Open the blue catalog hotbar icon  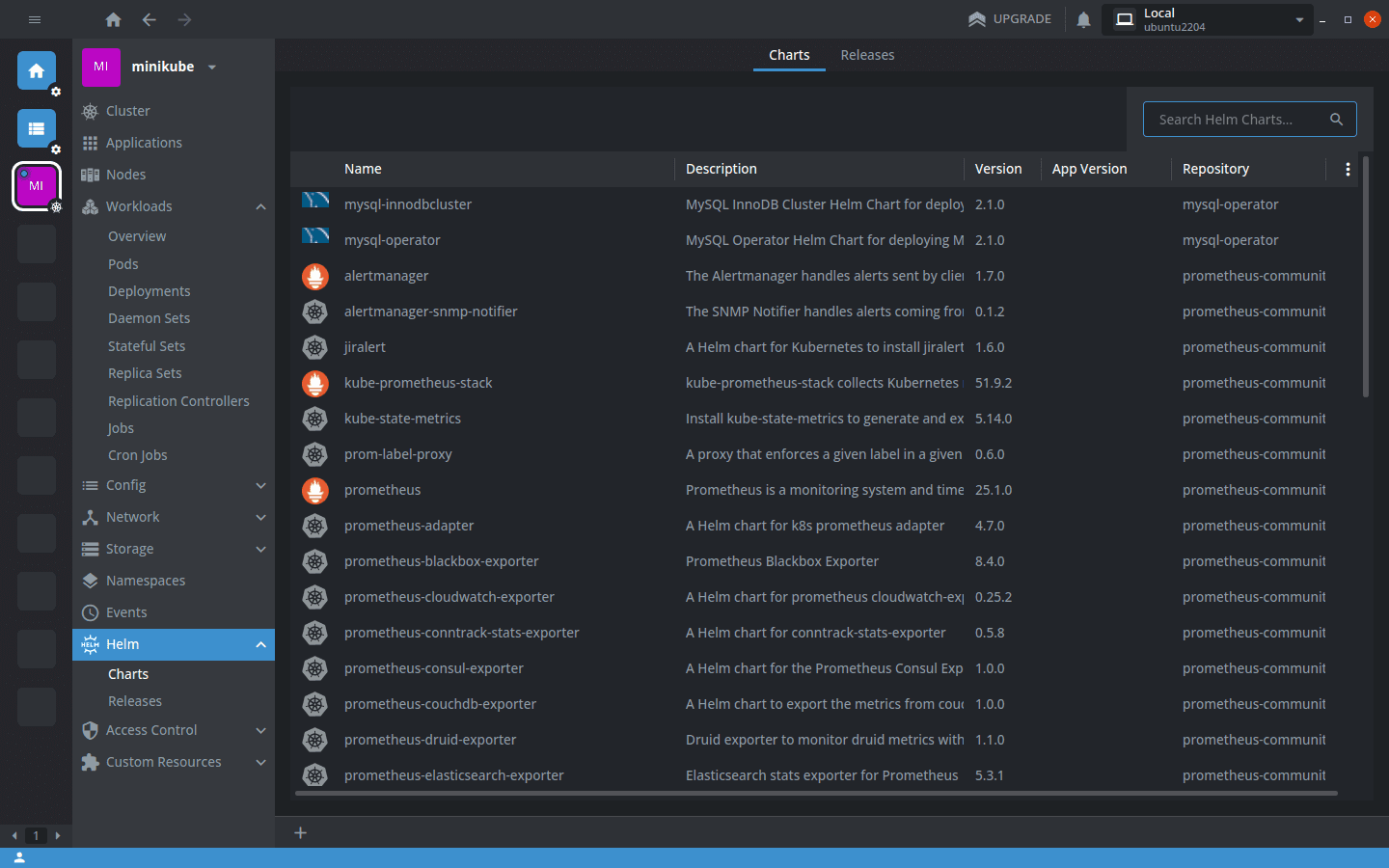click(x=37, y=128)
